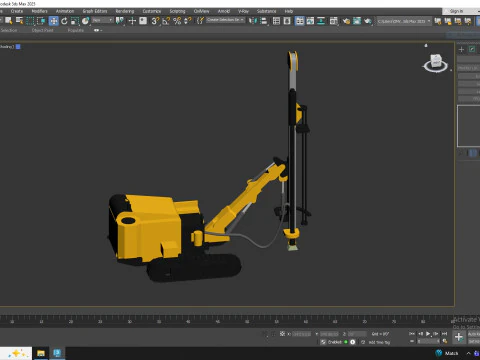The width and height of the screenshot is (480, 360).
Task: Toggle Keyboard Shortcut Override icon
Action: tap(143, 21)
